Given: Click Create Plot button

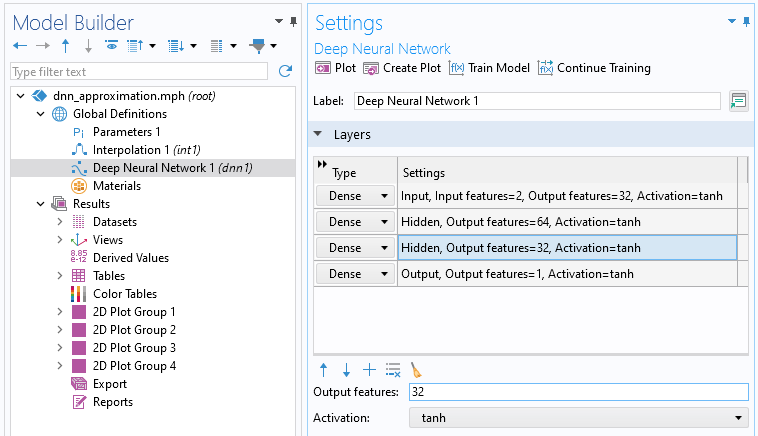Looking at the screenshot, I should point(402,68).
